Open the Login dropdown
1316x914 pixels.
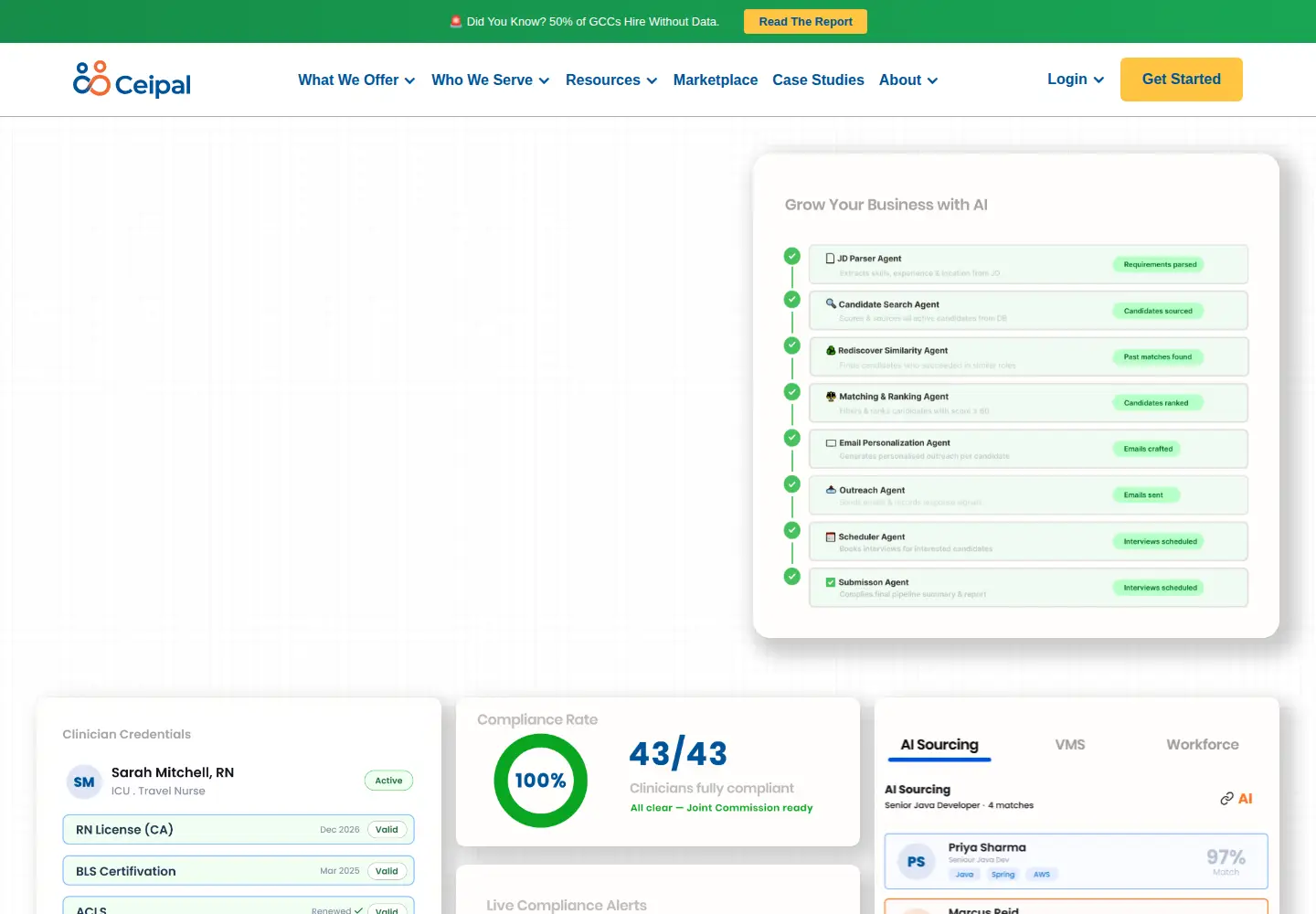1076,79
